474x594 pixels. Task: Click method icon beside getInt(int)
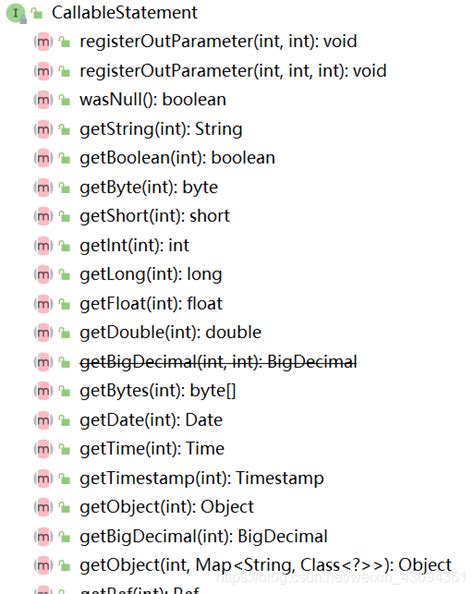(x=43, y=246)
